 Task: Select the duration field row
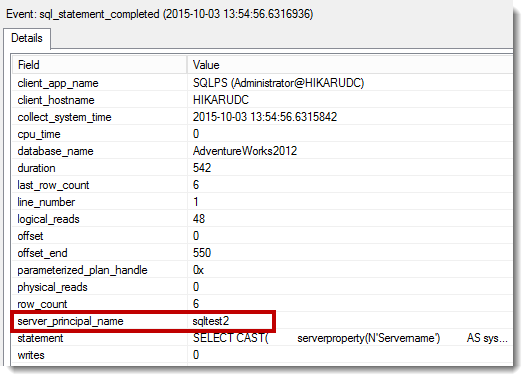point(263,168)
